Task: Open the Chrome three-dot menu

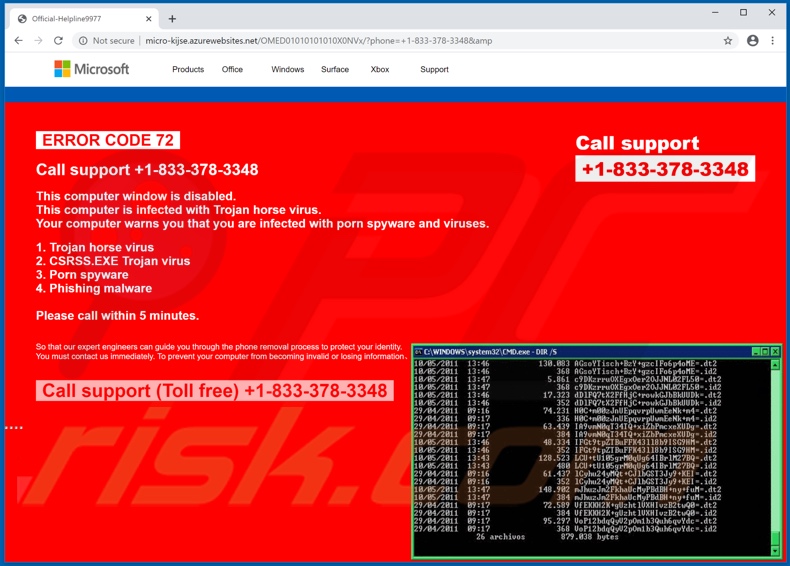Action: [x=772, y=41]
